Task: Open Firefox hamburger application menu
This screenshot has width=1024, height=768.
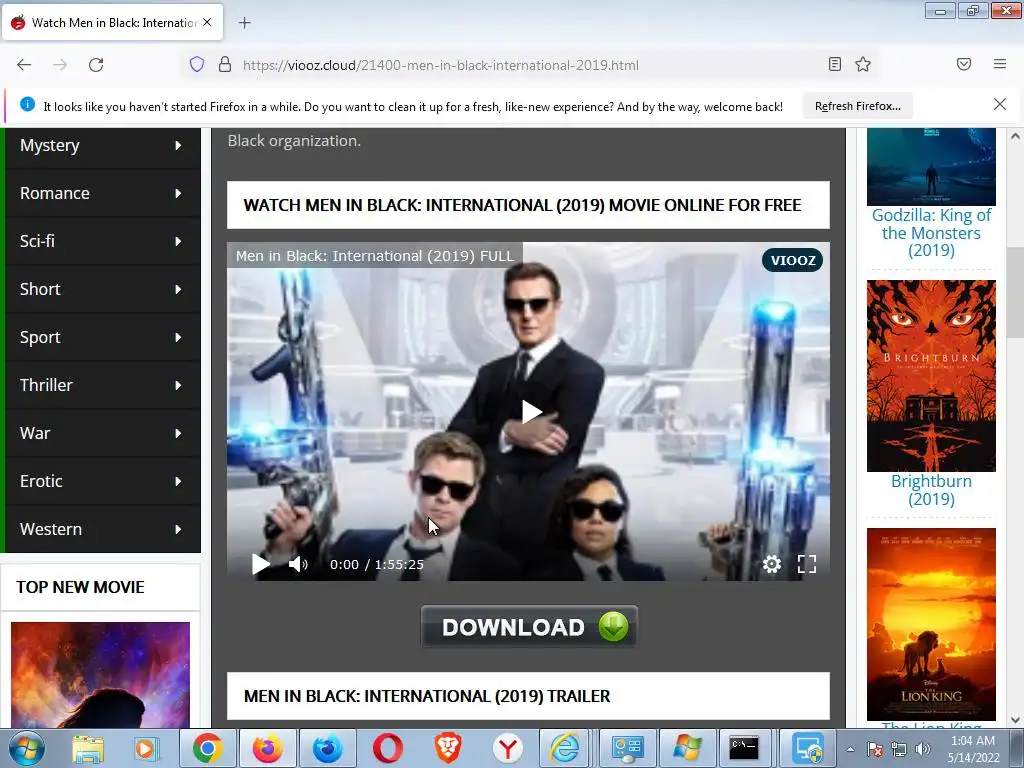Action: pos(1000,64)
